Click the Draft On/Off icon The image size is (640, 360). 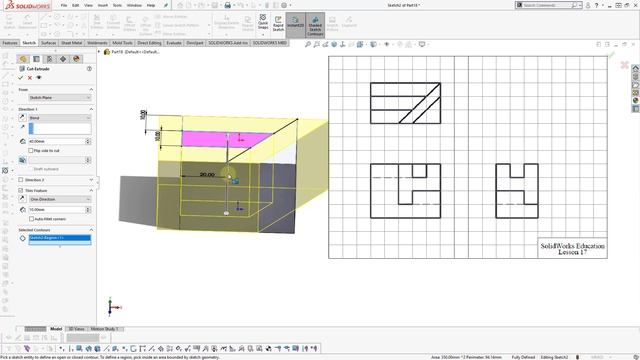22,160
